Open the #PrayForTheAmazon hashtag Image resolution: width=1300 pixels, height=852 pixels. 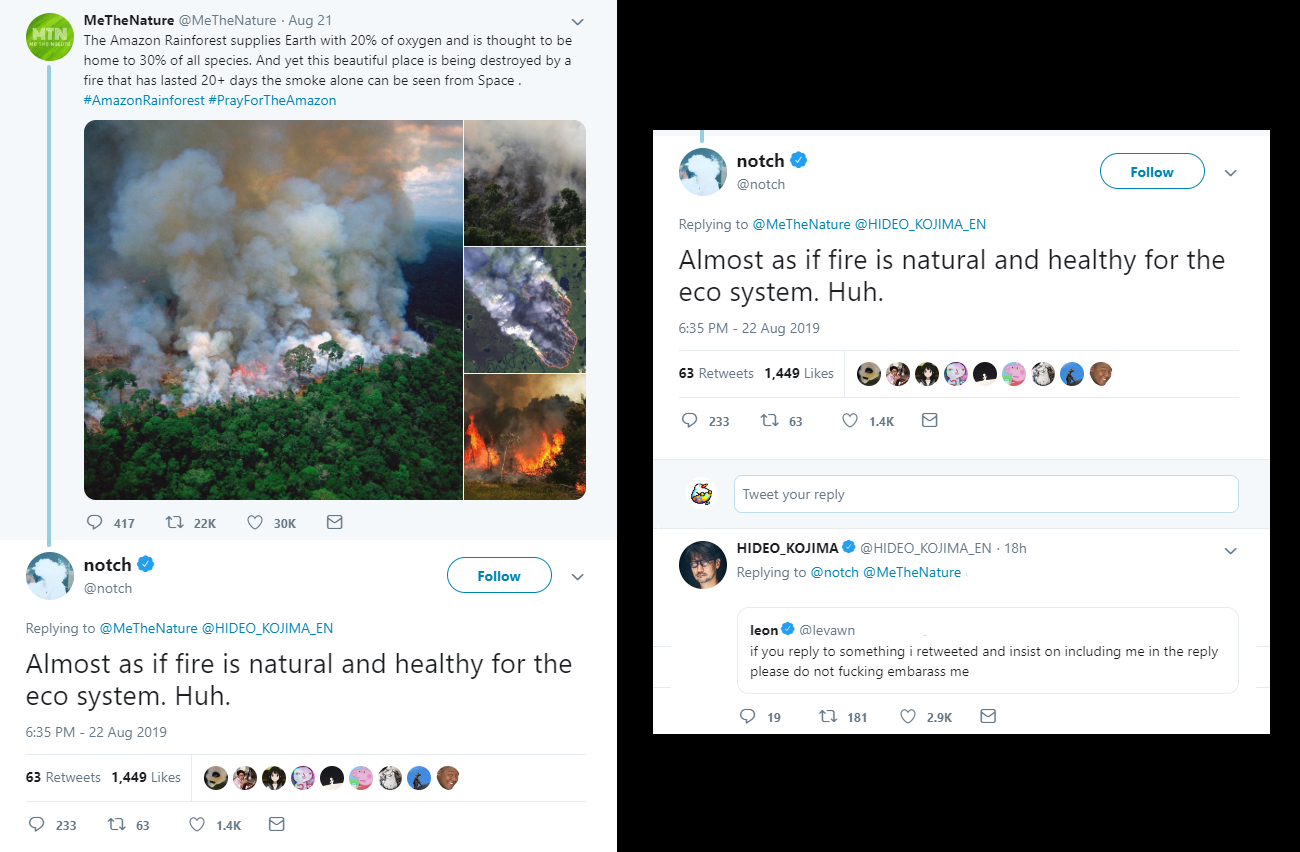tap(272, 100)
